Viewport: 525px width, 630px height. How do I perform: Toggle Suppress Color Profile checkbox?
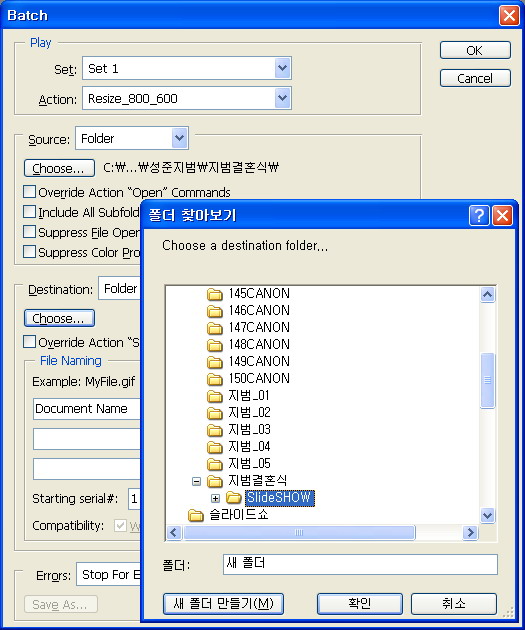(x=29, y=252)
